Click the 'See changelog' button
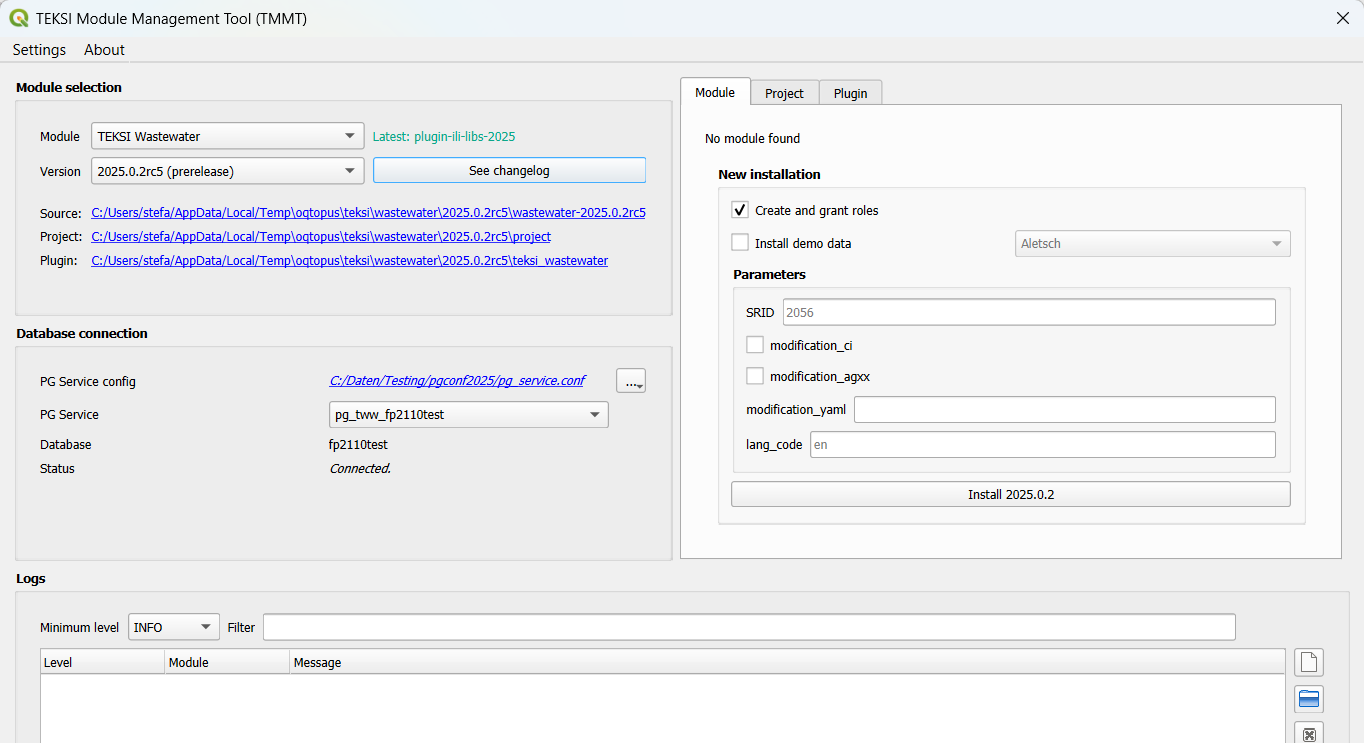This screenshot has width=1364, height=743. tap(509, 171)
